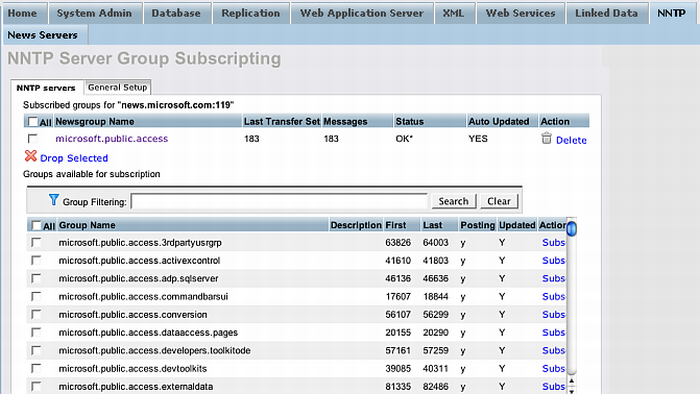
Task: Click the Group Filtering funnel icon
Action: click(54, 200)
